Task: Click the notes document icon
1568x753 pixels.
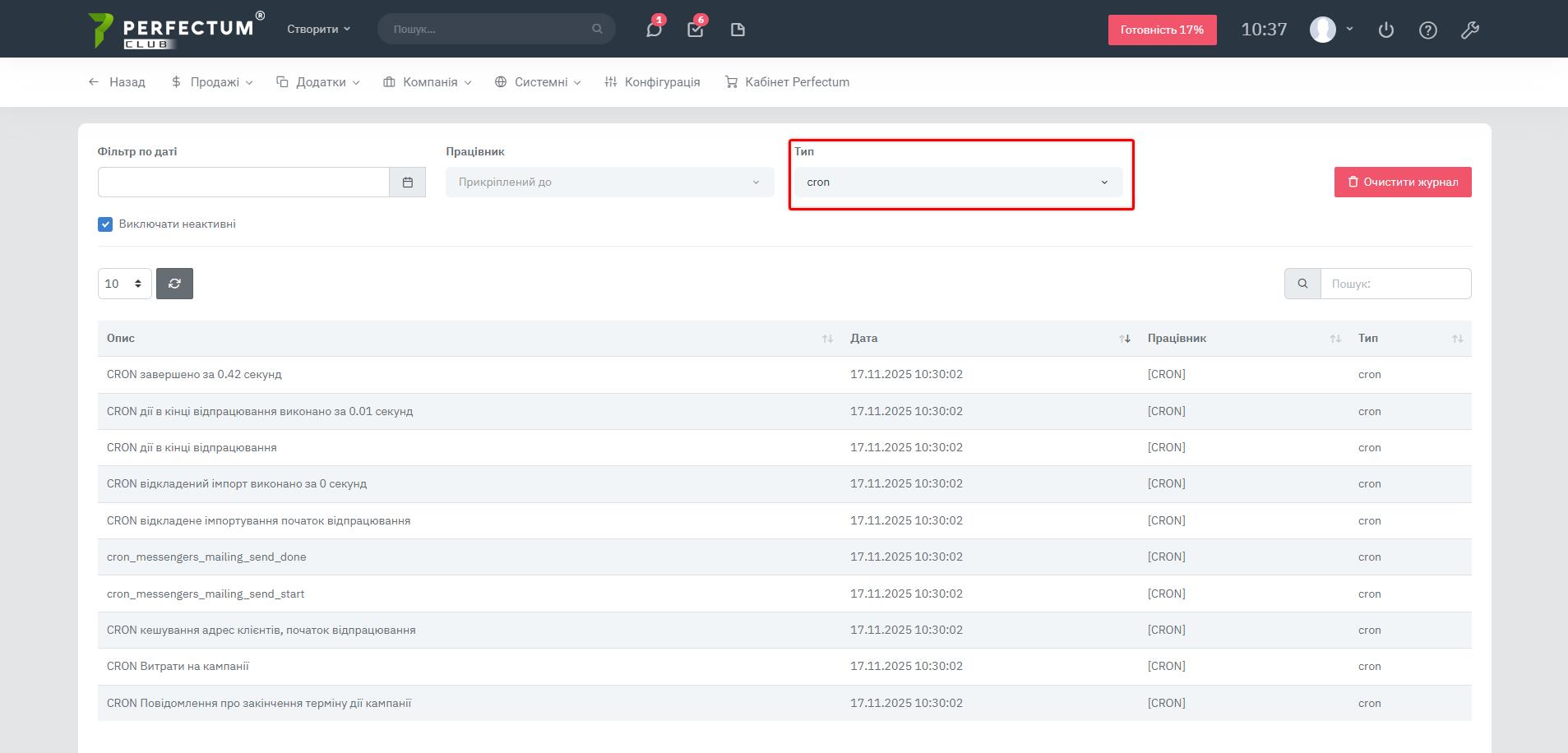Action: 738,30
